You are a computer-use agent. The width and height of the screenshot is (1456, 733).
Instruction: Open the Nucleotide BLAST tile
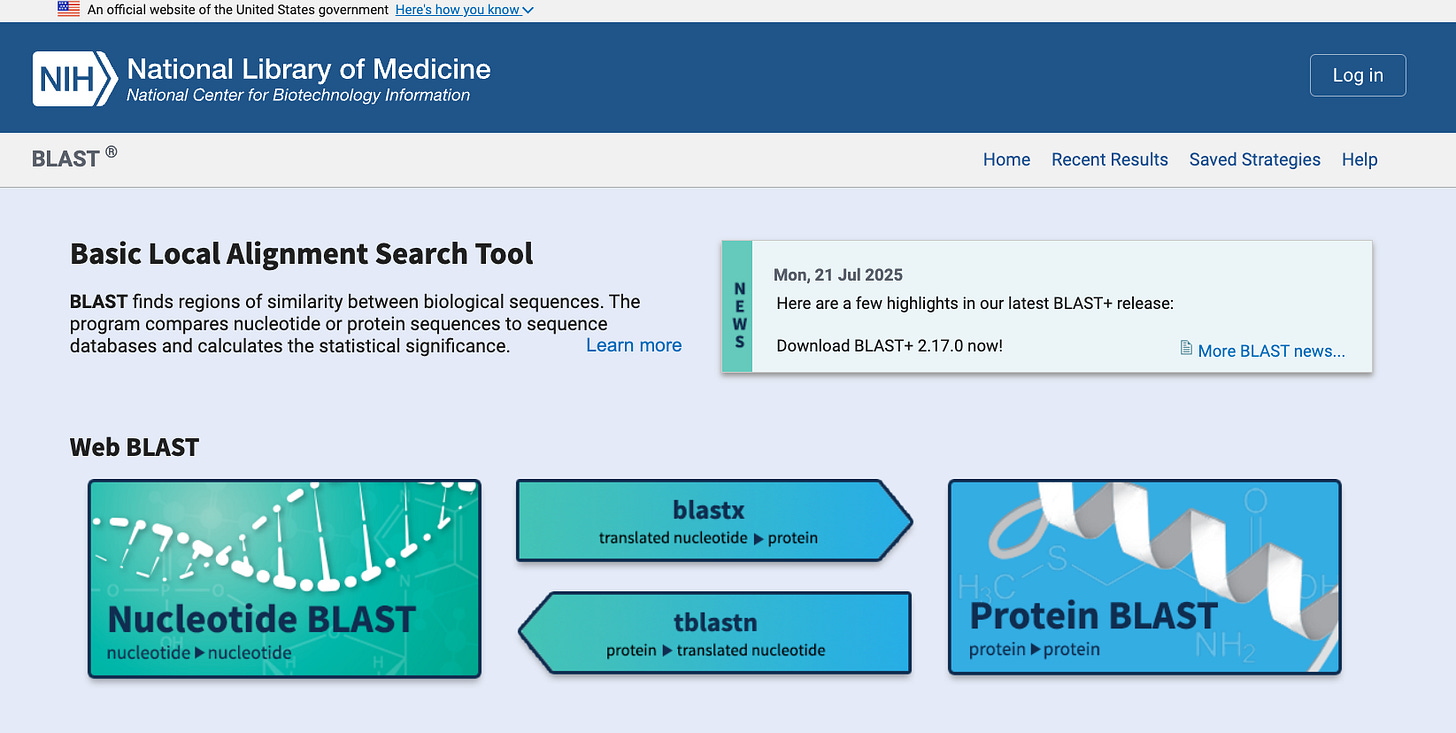point(285,579)
